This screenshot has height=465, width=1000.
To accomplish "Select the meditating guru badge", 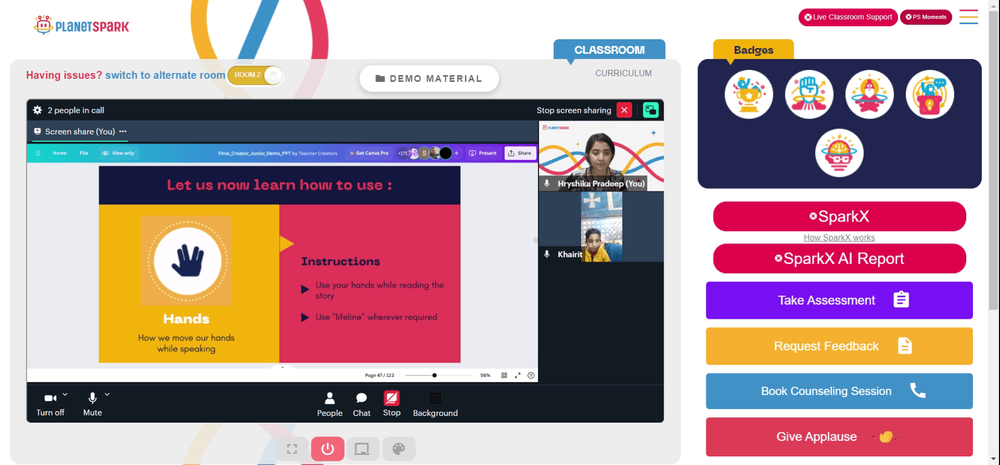I will (869, 94).
